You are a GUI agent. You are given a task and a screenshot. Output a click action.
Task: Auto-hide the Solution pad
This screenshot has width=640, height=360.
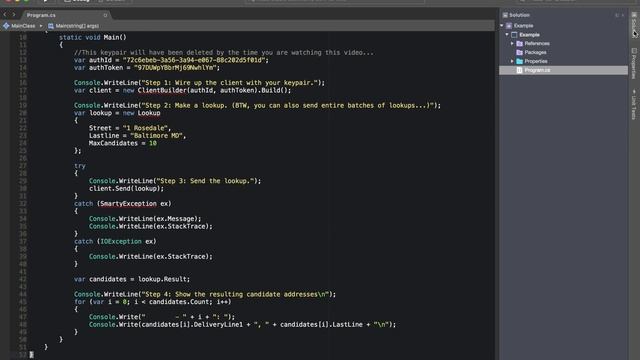(617, 15)
